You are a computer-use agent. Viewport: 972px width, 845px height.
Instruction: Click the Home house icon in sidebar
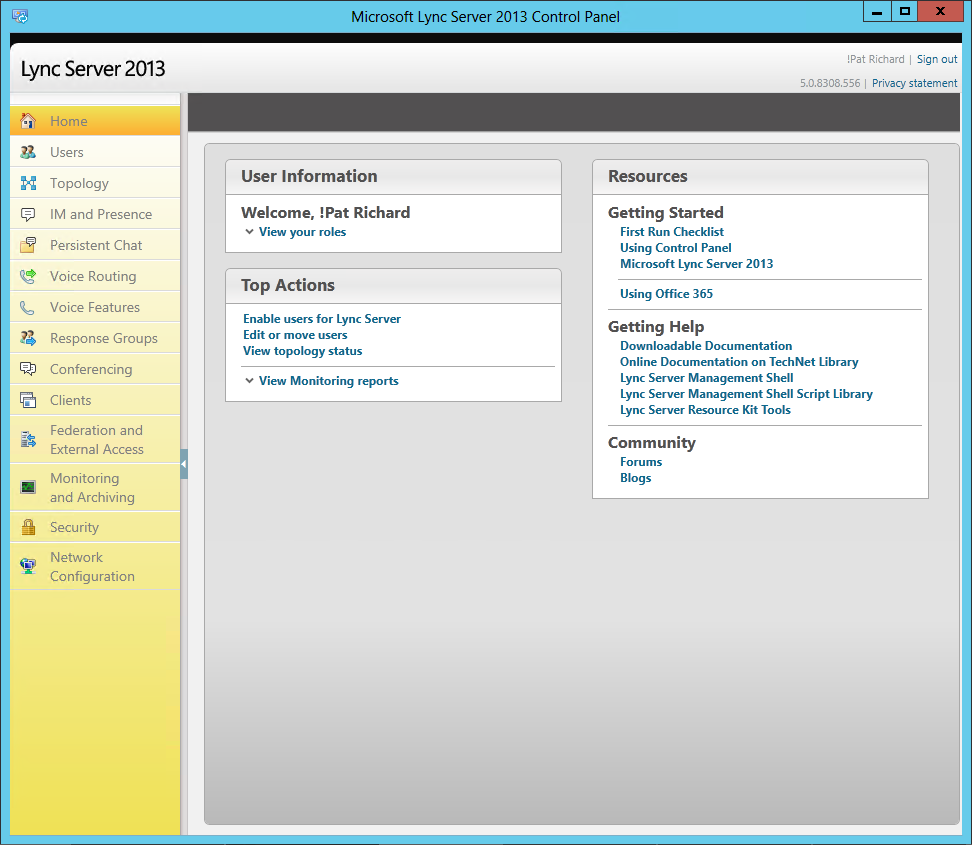point(28,121)
